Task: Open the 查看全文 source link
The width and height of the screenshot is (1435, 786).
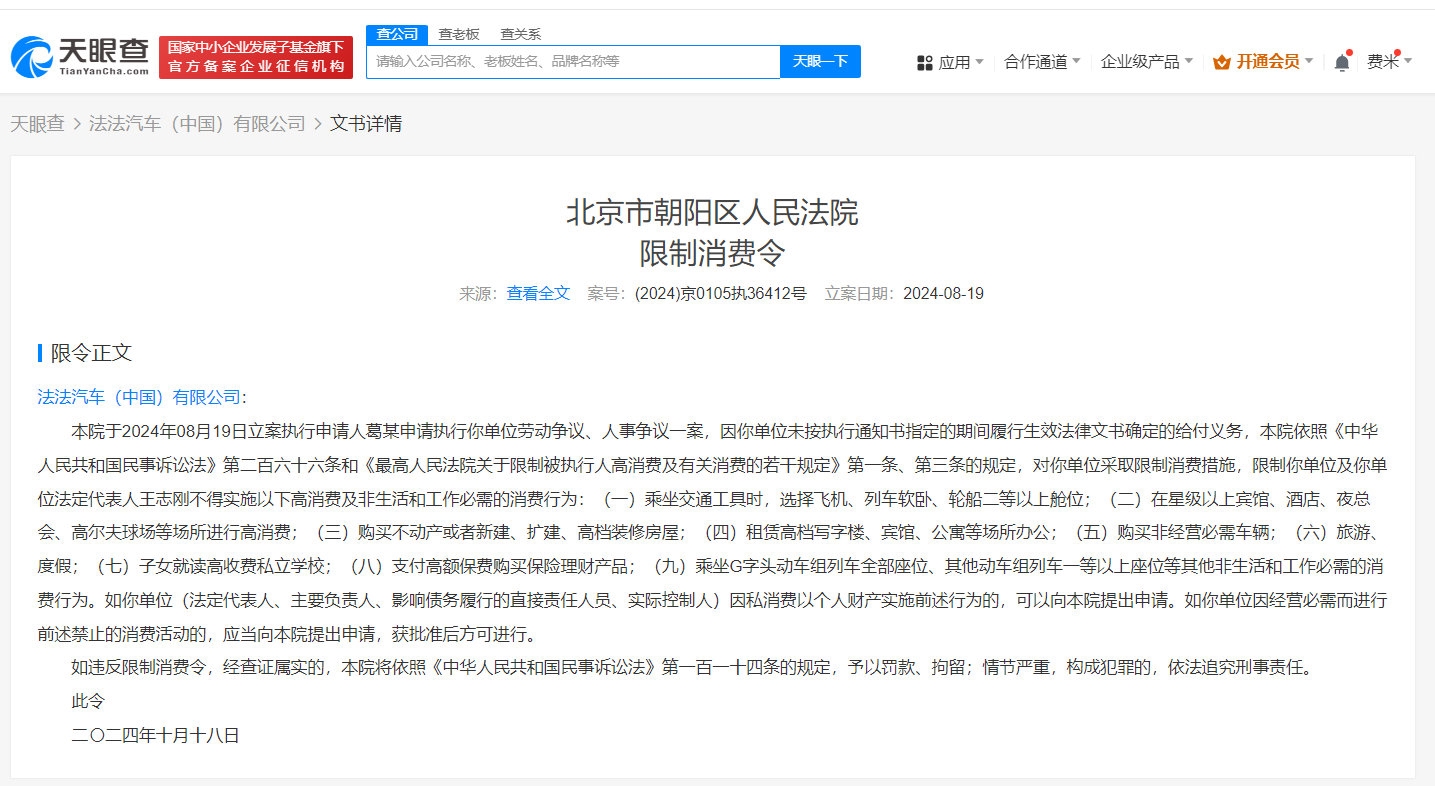Action: click(538, 293)
